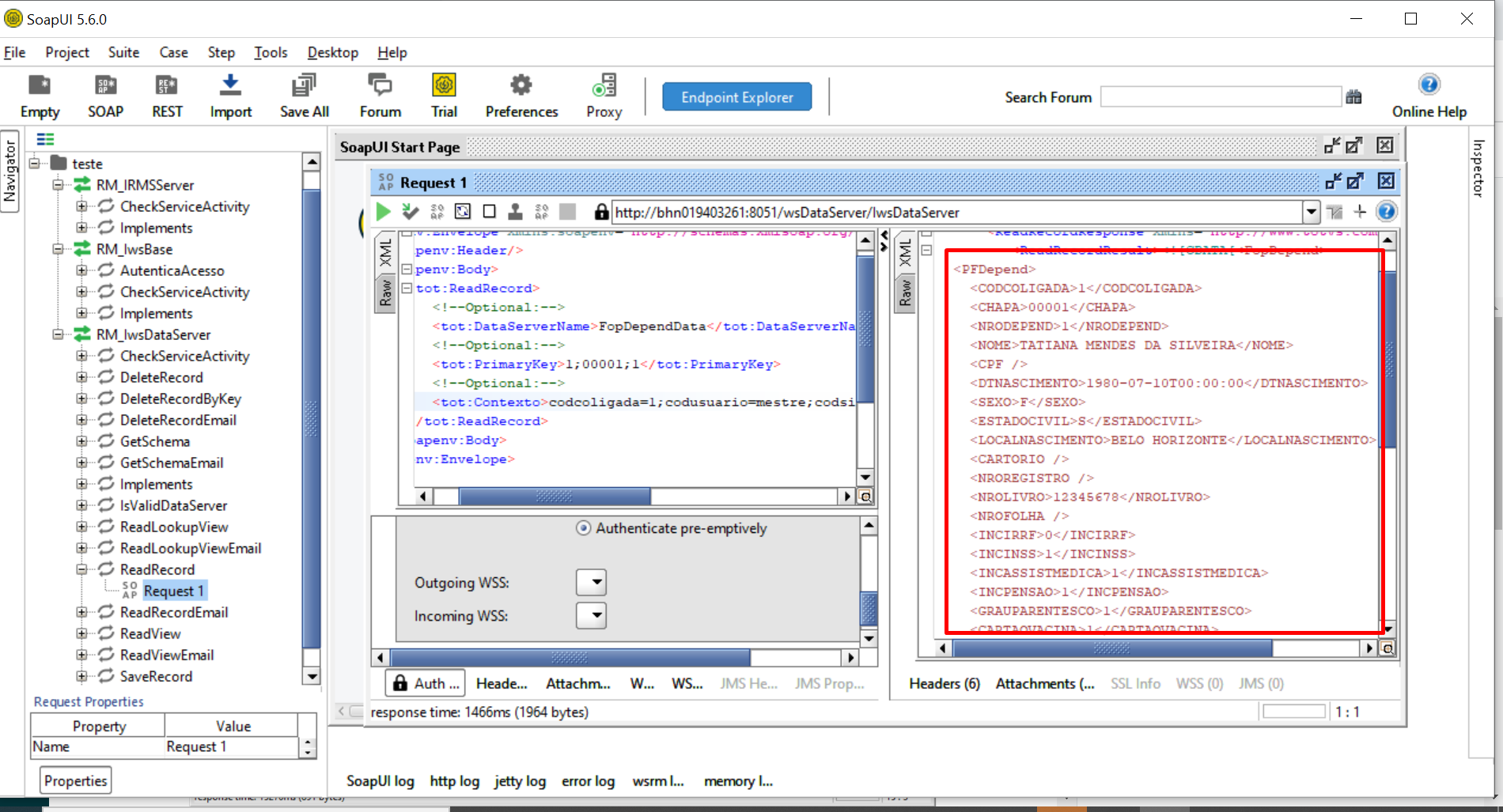Switch to the http log tab
Viewport: 1503px width, 812px height.
click(x=455, y=781)
